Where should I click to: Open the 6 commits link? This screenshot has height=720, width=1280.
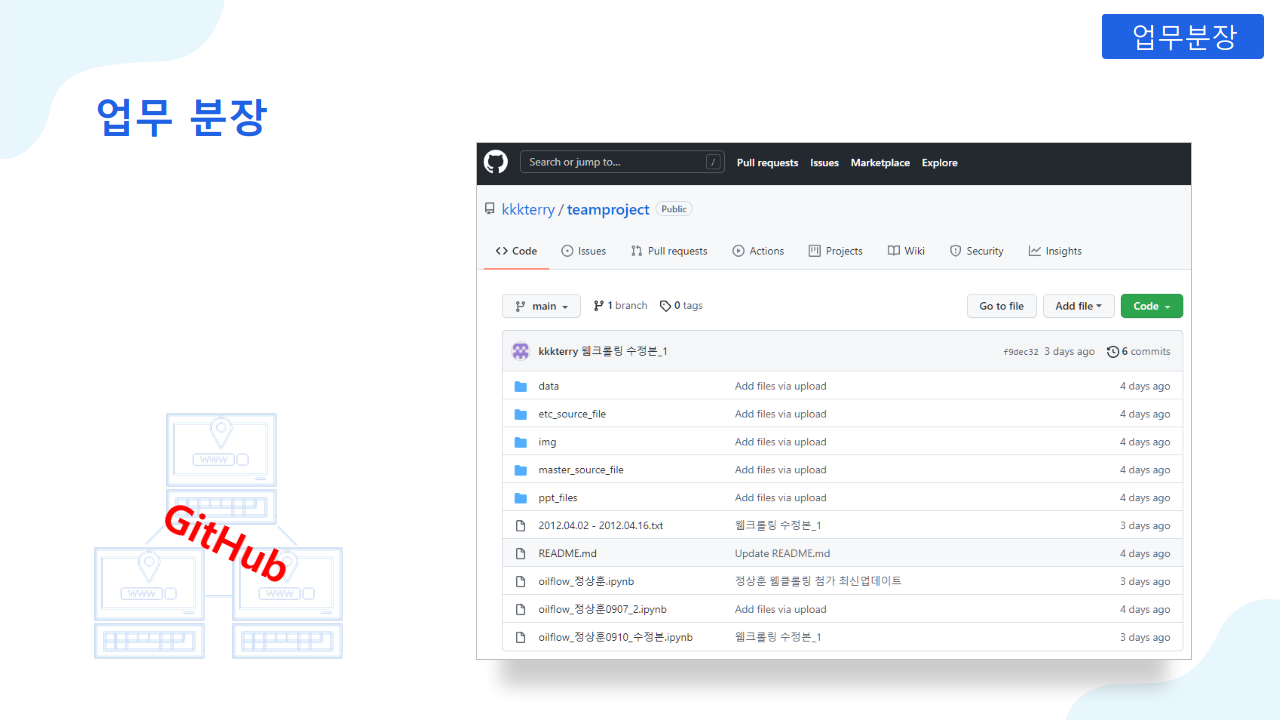[1138, 351]
